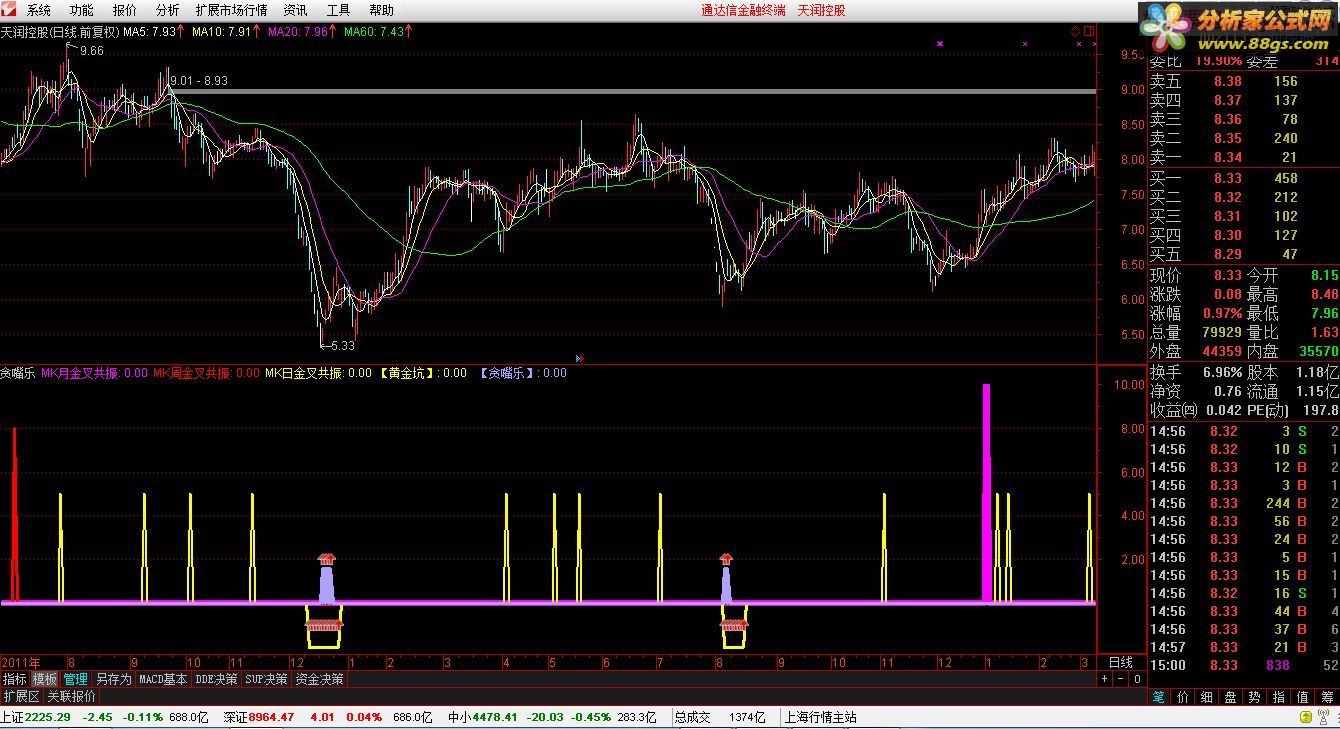Click the 上海行情主站 server label
This screenshot has height=729, width=1340.
click(x=821, y=717)
